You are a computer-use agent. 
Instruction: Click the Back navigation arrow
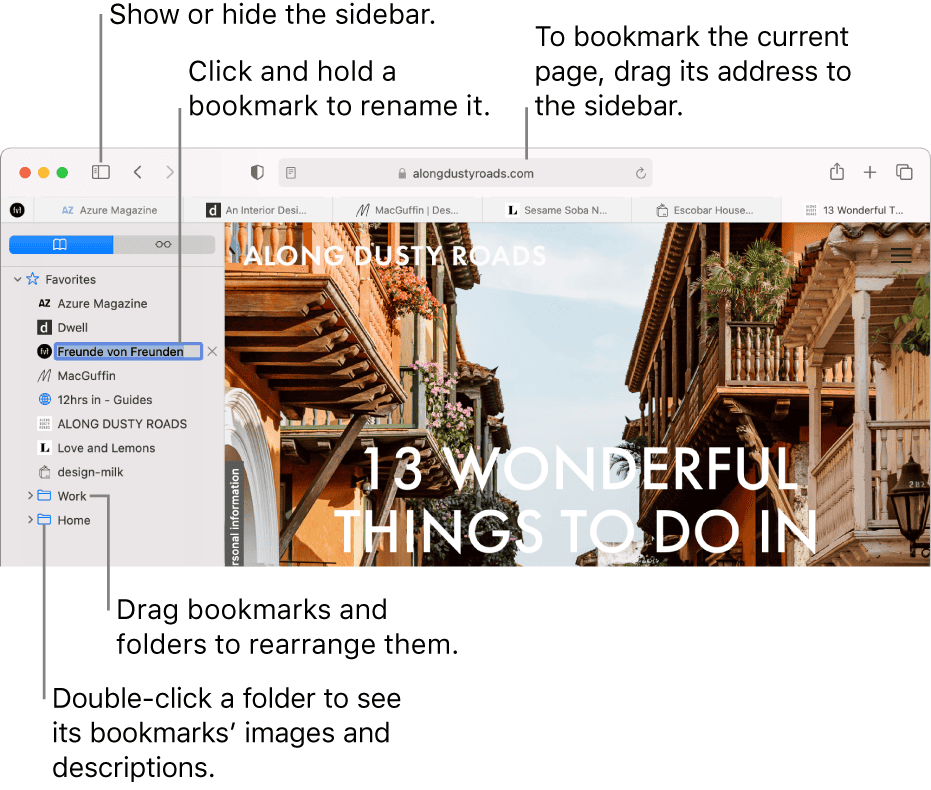[137, 172]
